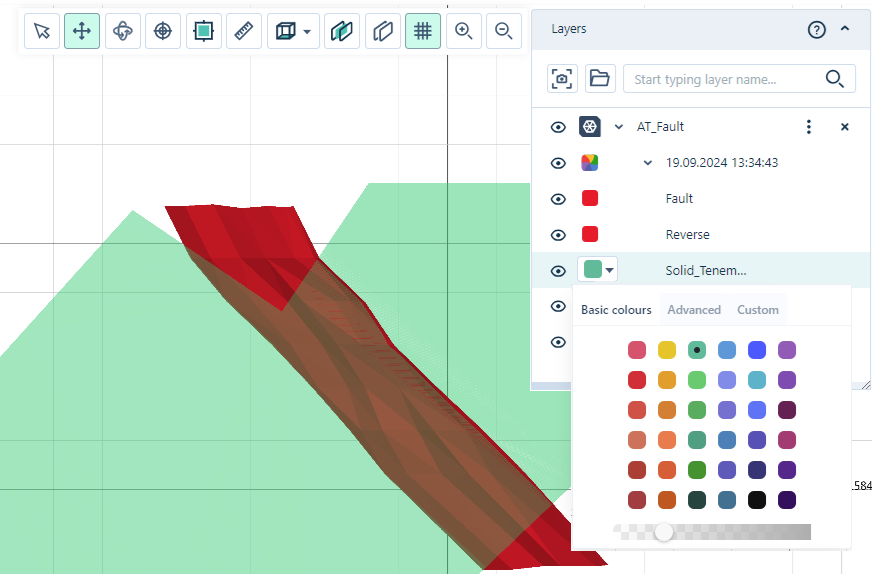The height and width of the screenshot is (574, 872).
Task: Pick the dark navy swatch in the fifth row
Action: coord(757,470)
